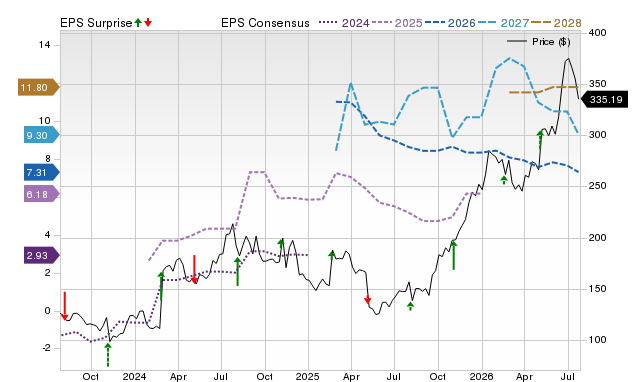Click the small green arrow in August 2025

[411, 306]
